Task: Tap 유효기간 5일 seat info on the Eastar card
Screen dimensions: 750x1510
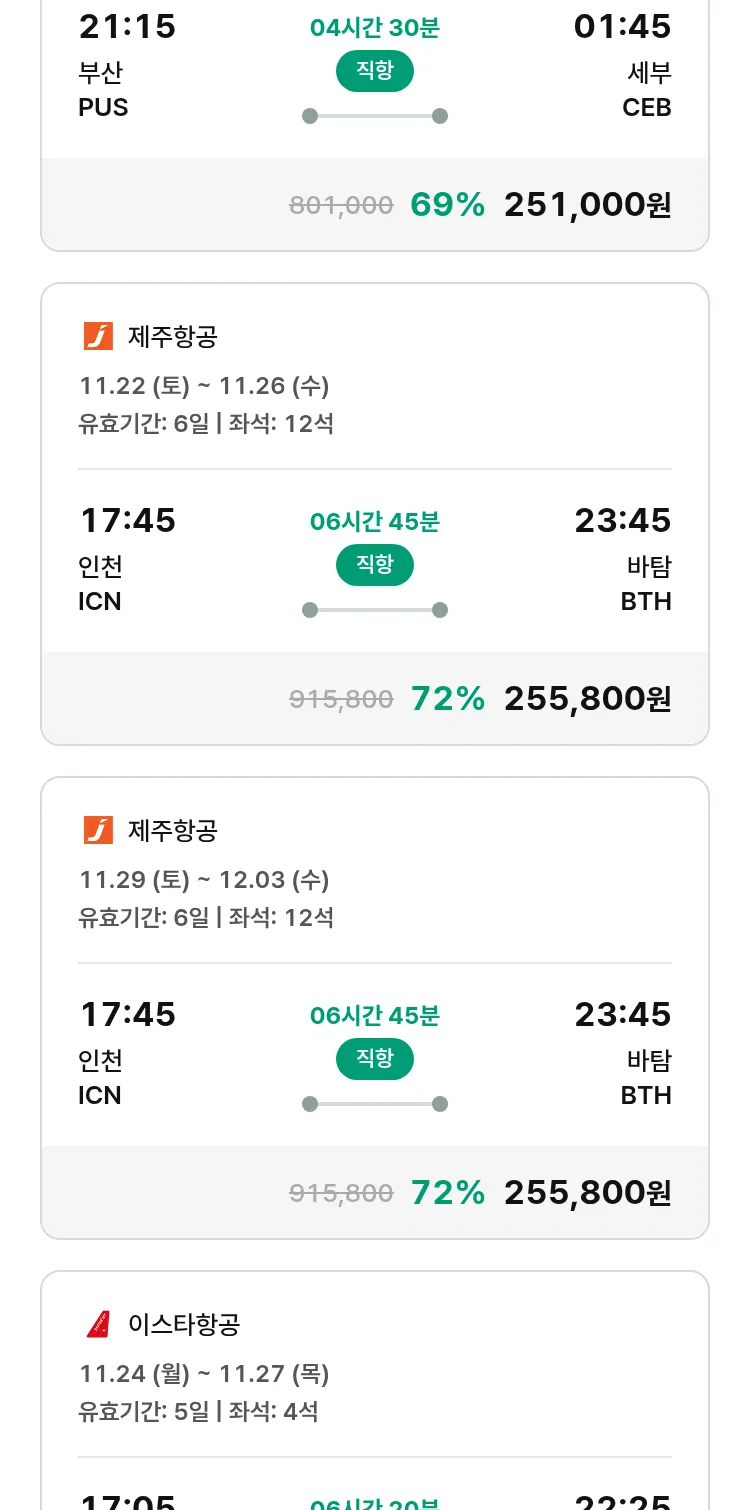Action: pos(198,1412)
